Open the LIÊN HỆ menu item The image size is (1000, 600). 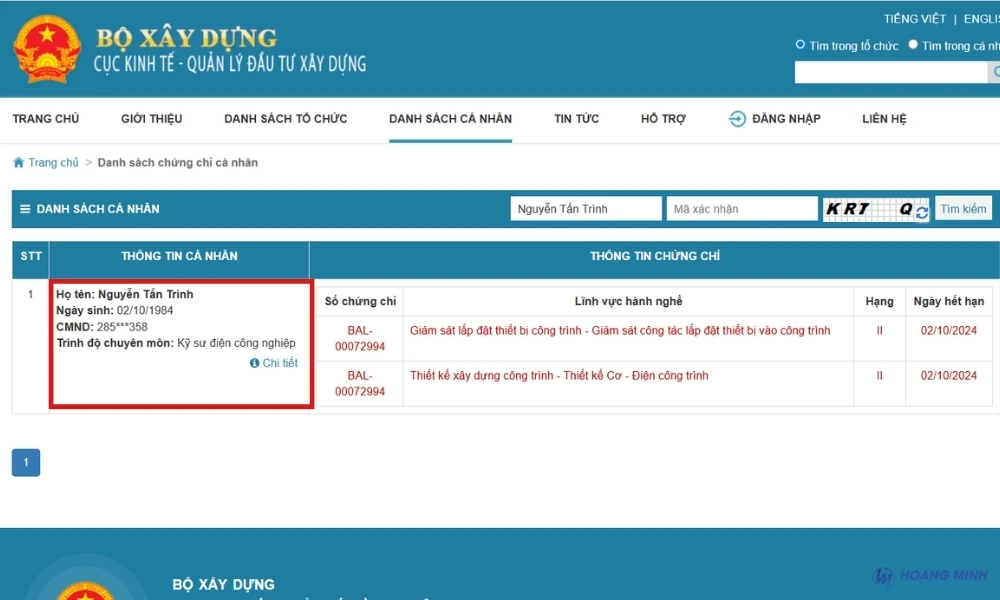coord(884,119)
